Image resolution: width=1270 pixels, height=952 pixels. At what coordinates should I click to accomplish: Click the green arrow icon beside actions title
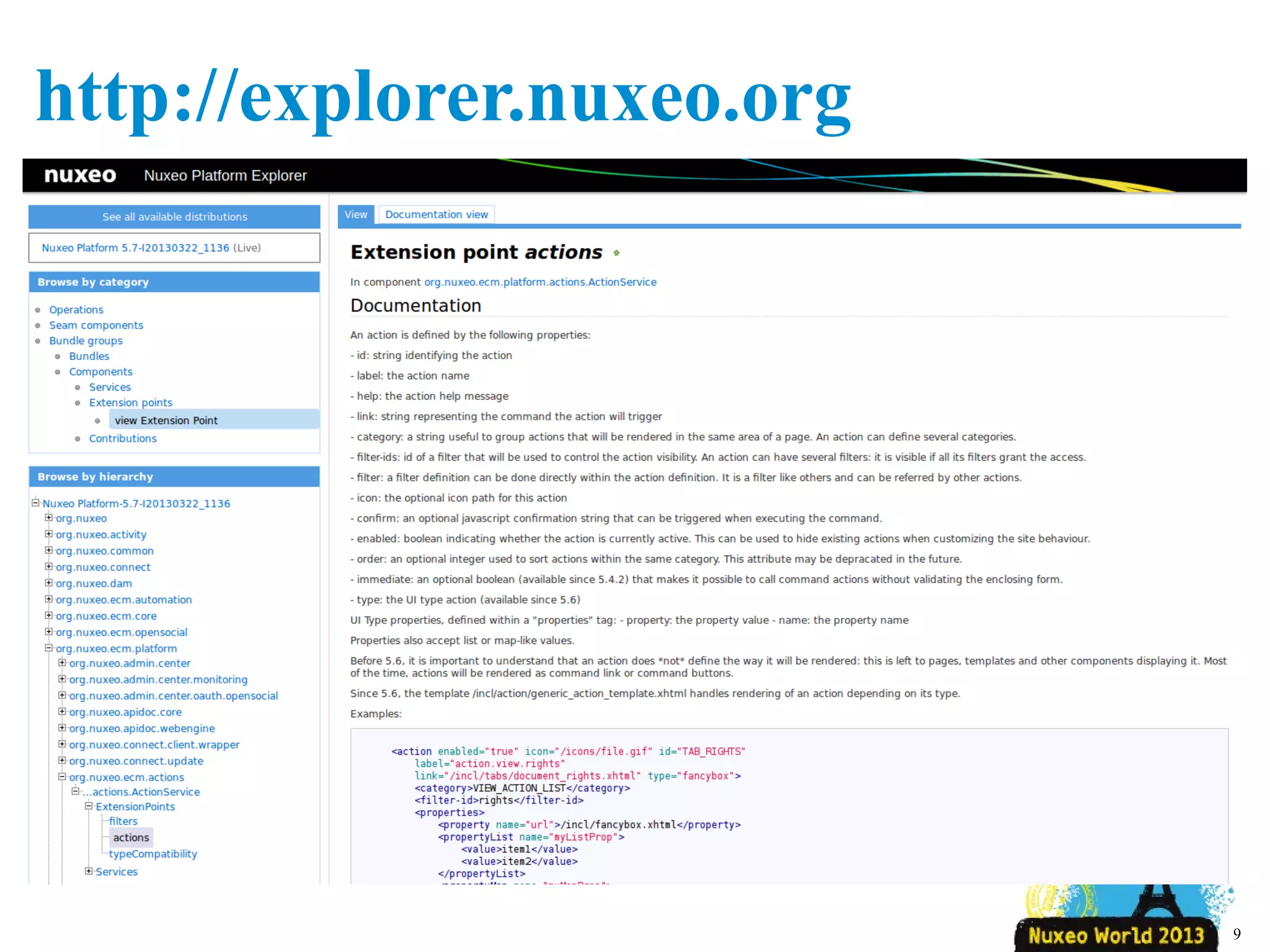point(616,253)
